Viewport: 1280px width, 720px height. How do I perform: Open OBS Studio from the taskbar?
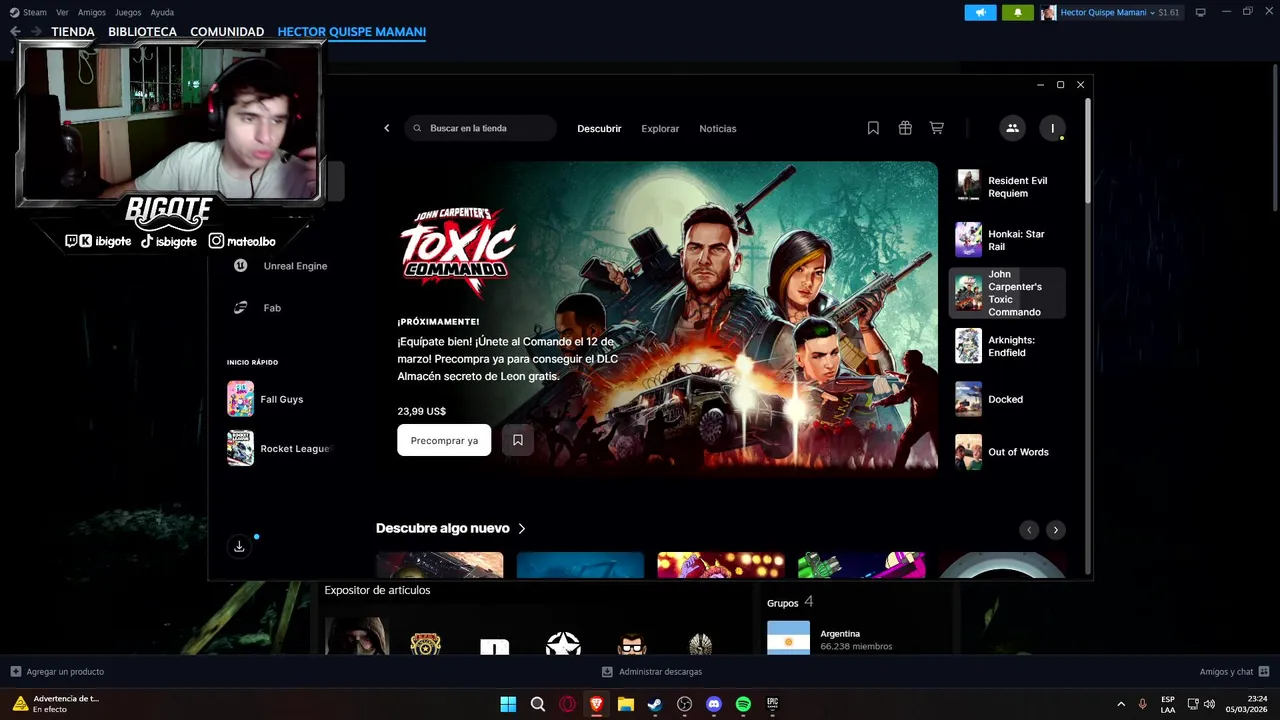(x=684, y=704)
